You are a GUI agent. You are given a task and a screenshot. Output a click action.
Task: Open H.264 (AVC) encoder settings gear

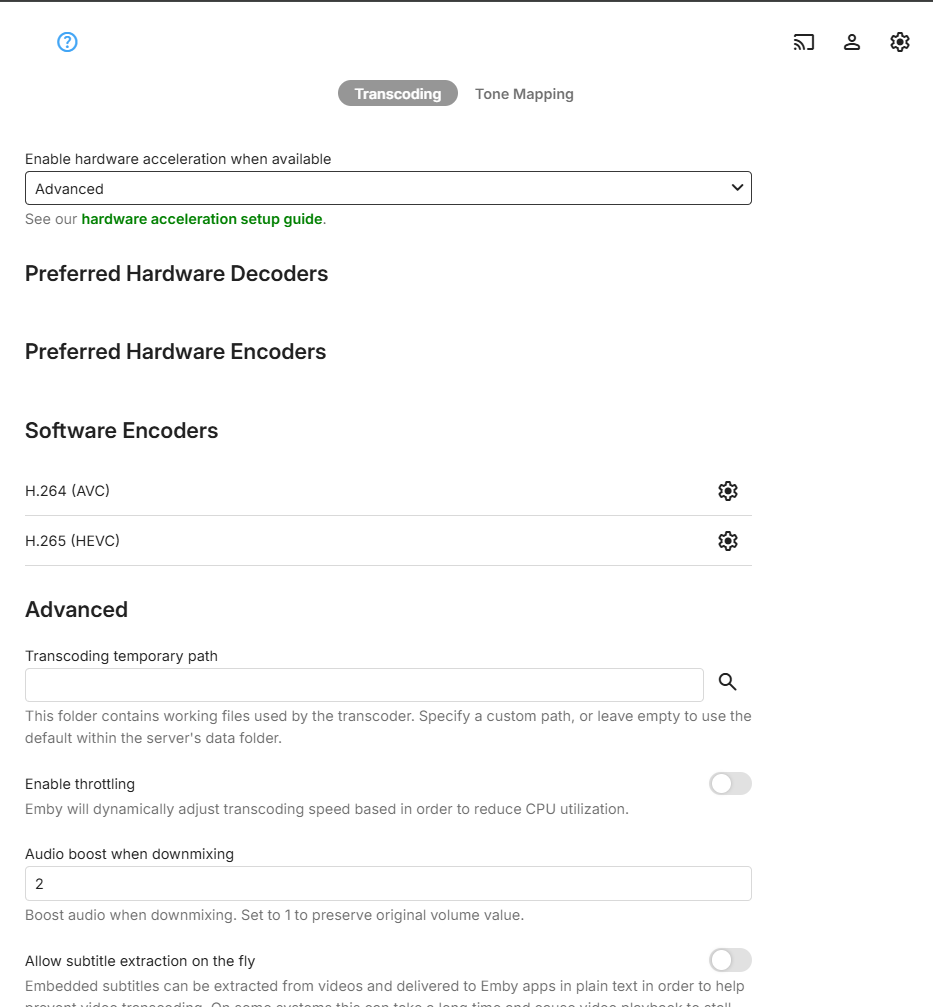point(728,491)
